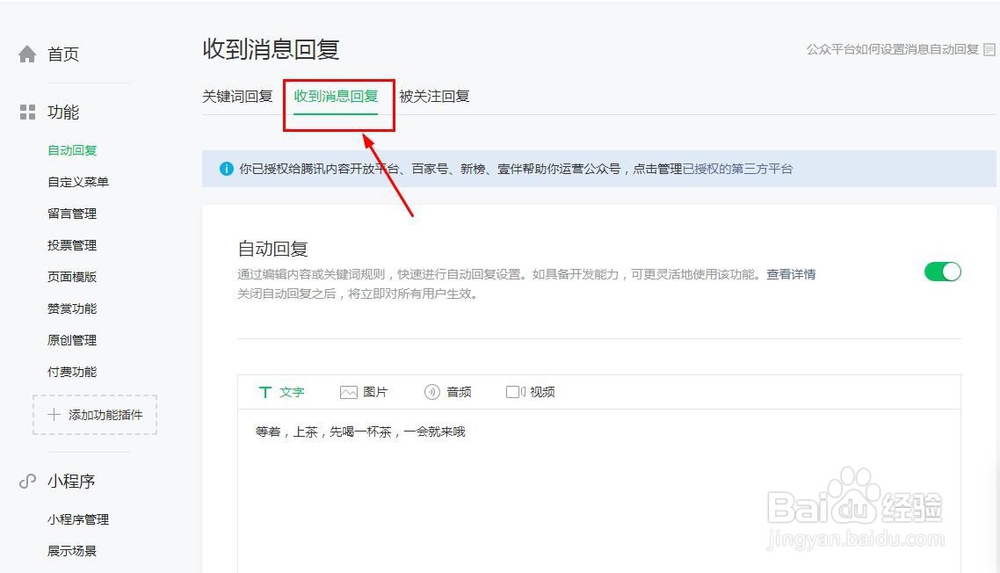
Task: Open the 被关注回复 tab
Action: (x=434, y=96)
